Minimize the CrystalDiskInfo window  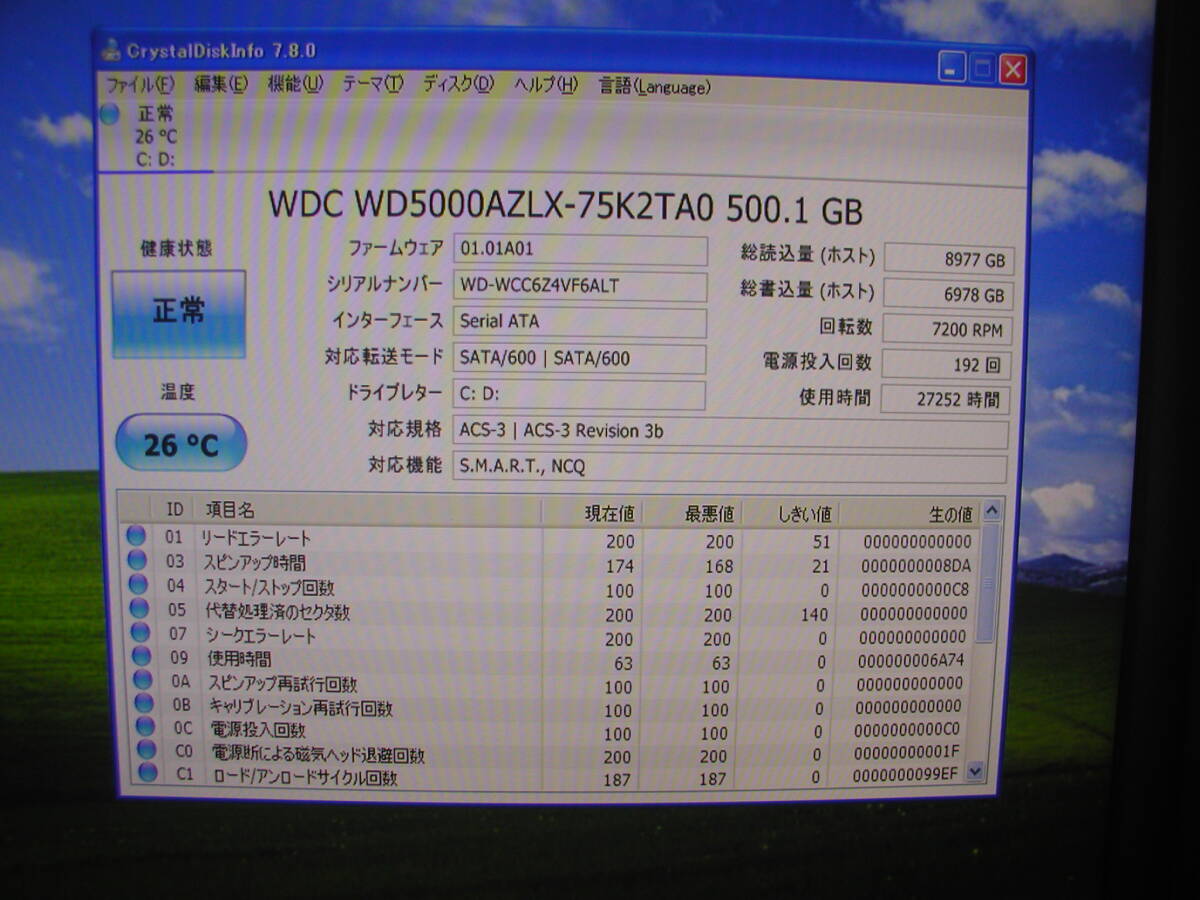click(x=951, y=68)
